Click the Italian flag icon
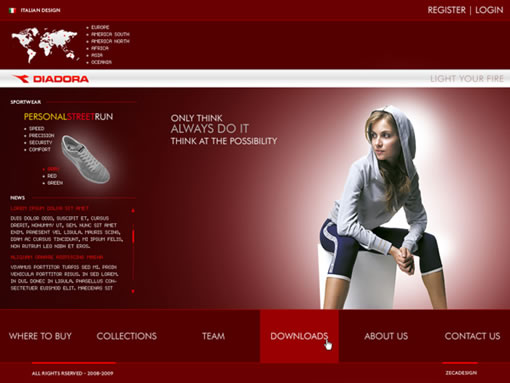 [x=12, y=10]
